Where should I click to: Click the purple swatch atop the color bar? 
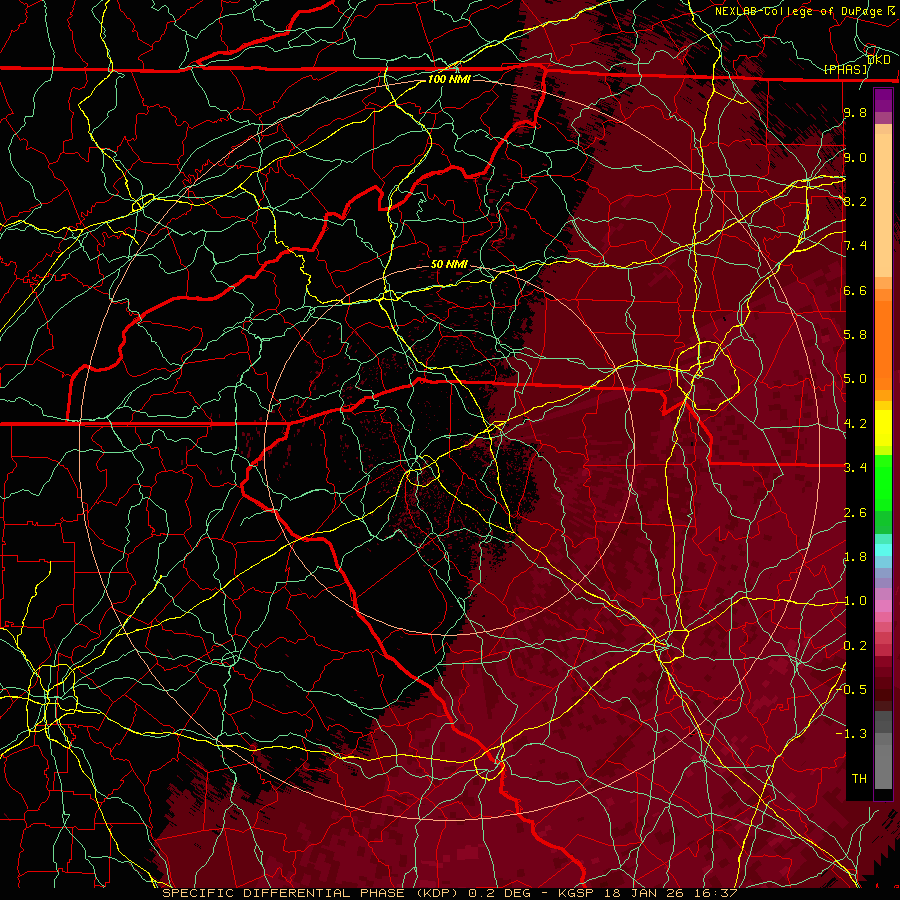(x=883, y=100)
